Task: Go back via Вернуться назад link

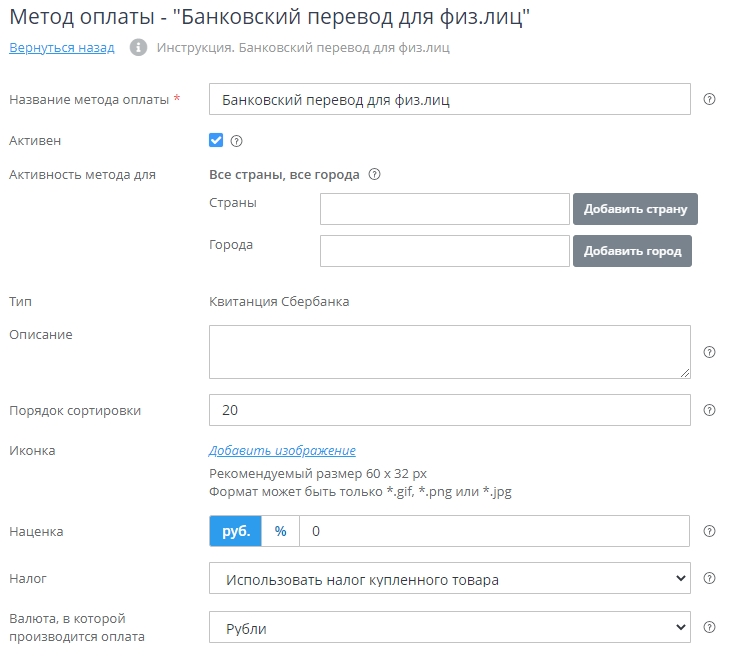Action: (62, 47)
